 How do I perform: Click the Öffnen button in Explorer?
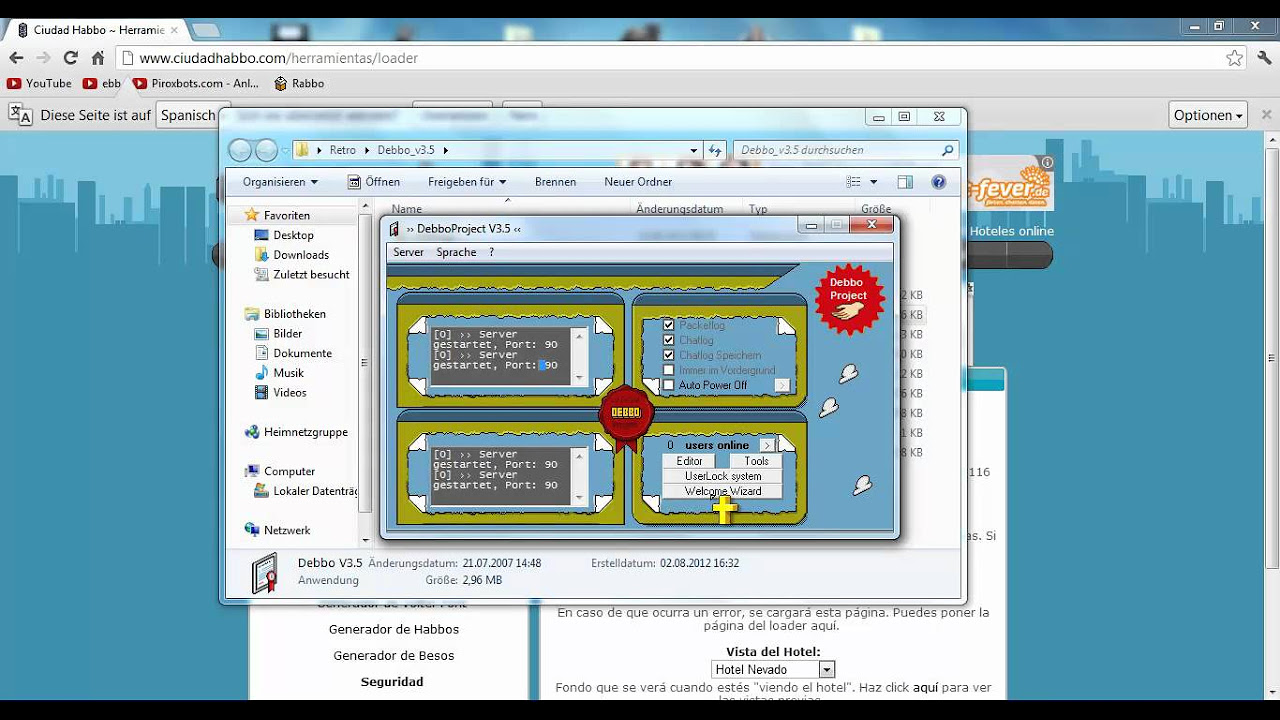tap(374, 182)
